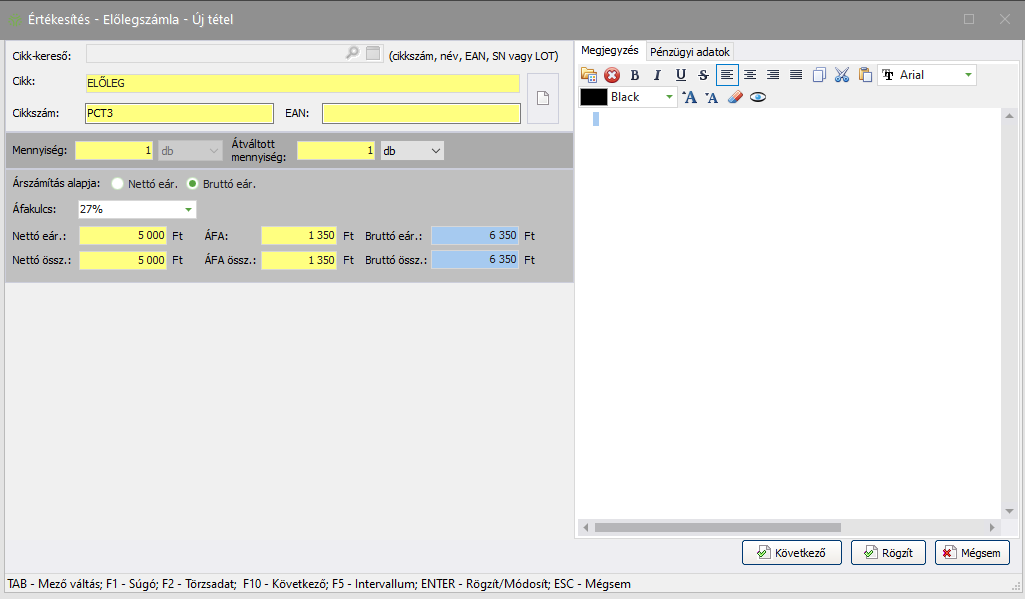Switch to the Pénzügyi adatok tab
The image size is (1025, 599).
click(690, 51)
